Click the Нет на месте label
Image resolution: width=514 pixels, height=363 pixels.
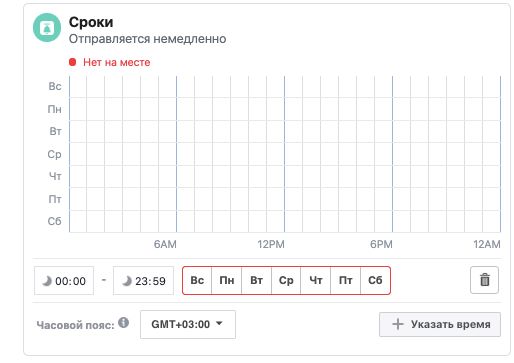[117, 62]
